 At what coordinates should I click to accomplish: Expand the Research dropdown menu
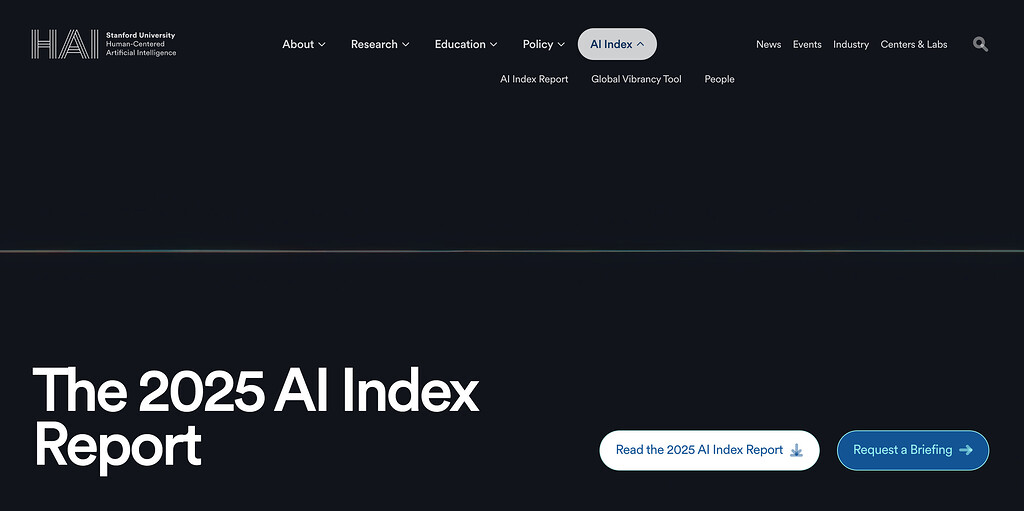point(380,44)
